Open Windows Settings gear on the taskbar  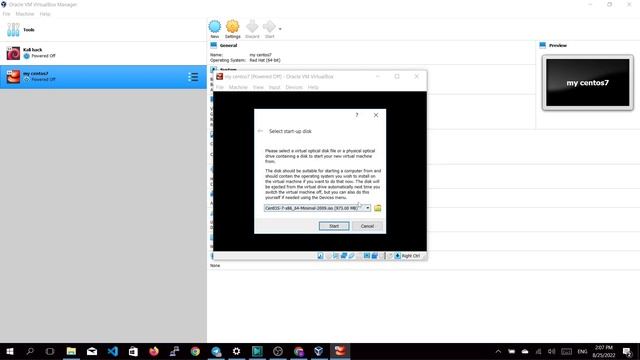236,351
